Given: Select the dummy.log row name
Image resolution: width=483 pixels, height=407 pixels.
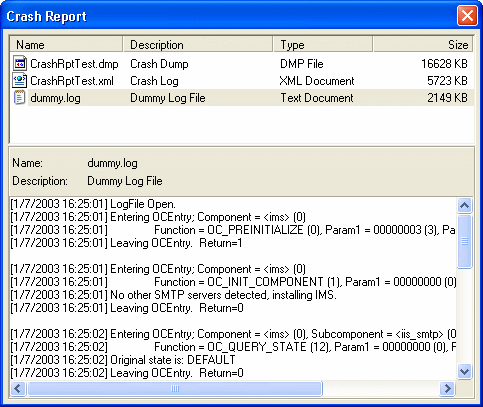Looking at the screenshot, I should pos(55,98).
